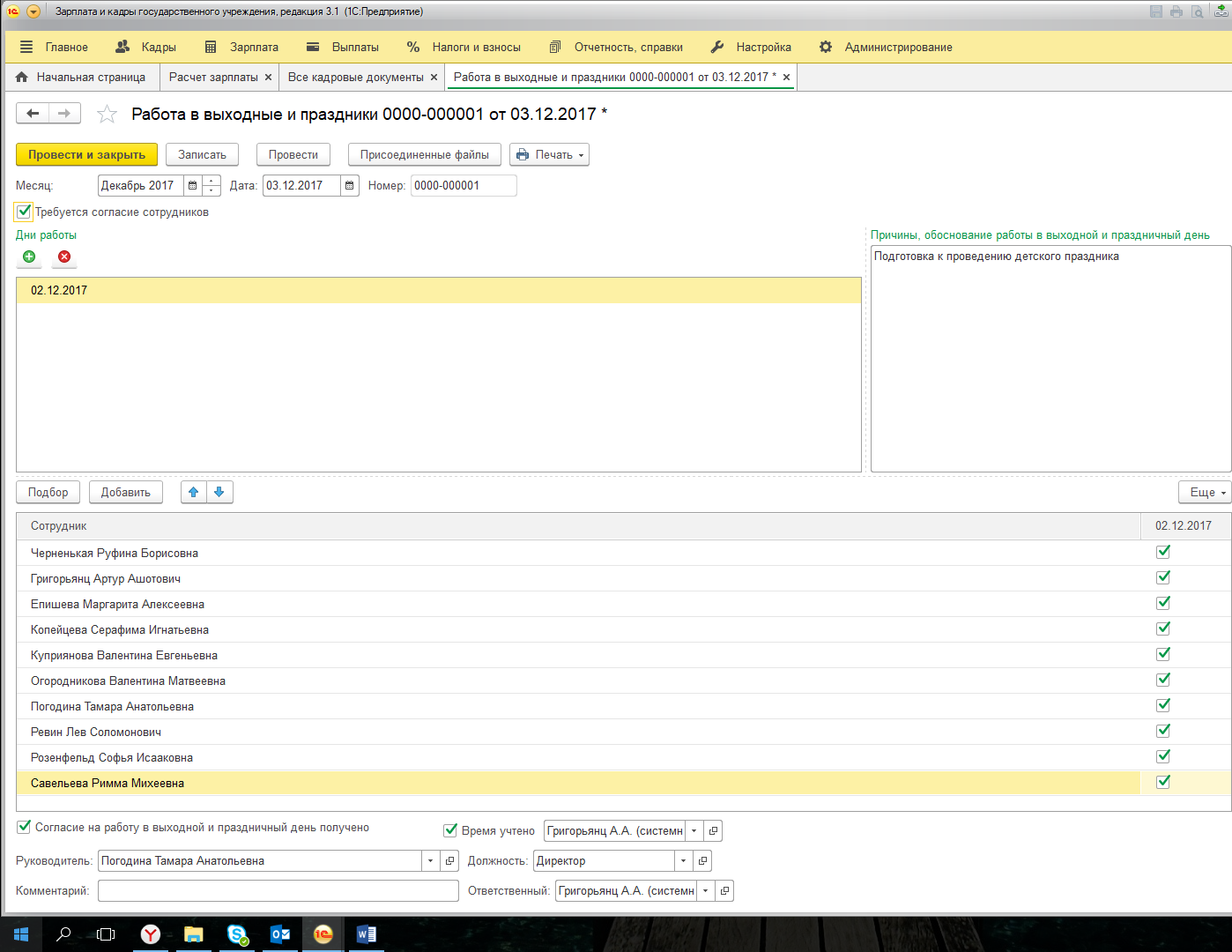The height and width of the screenshot is (952, 1232).
Task: Step the Месяц value with spinner
Action: (x=212, y=185)
